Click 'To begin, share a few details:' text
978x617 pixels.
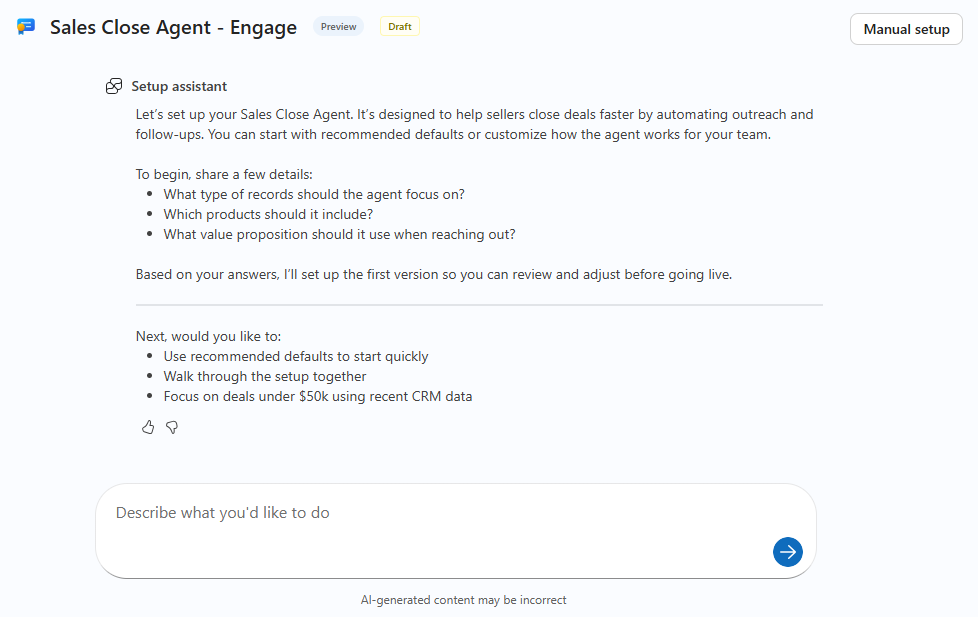(x=224, y=174)
